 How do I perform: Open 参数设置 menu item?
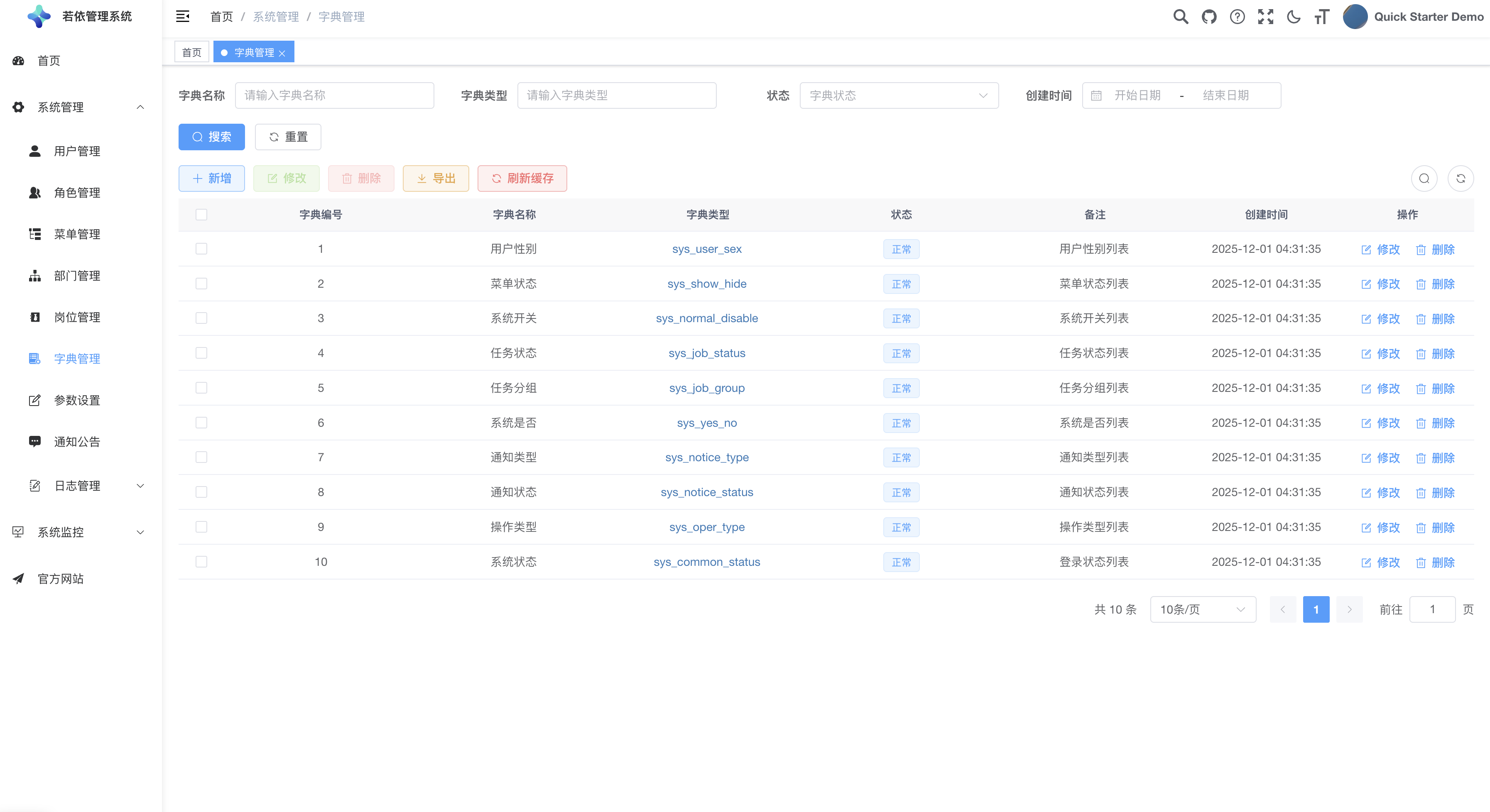[77, 400]
